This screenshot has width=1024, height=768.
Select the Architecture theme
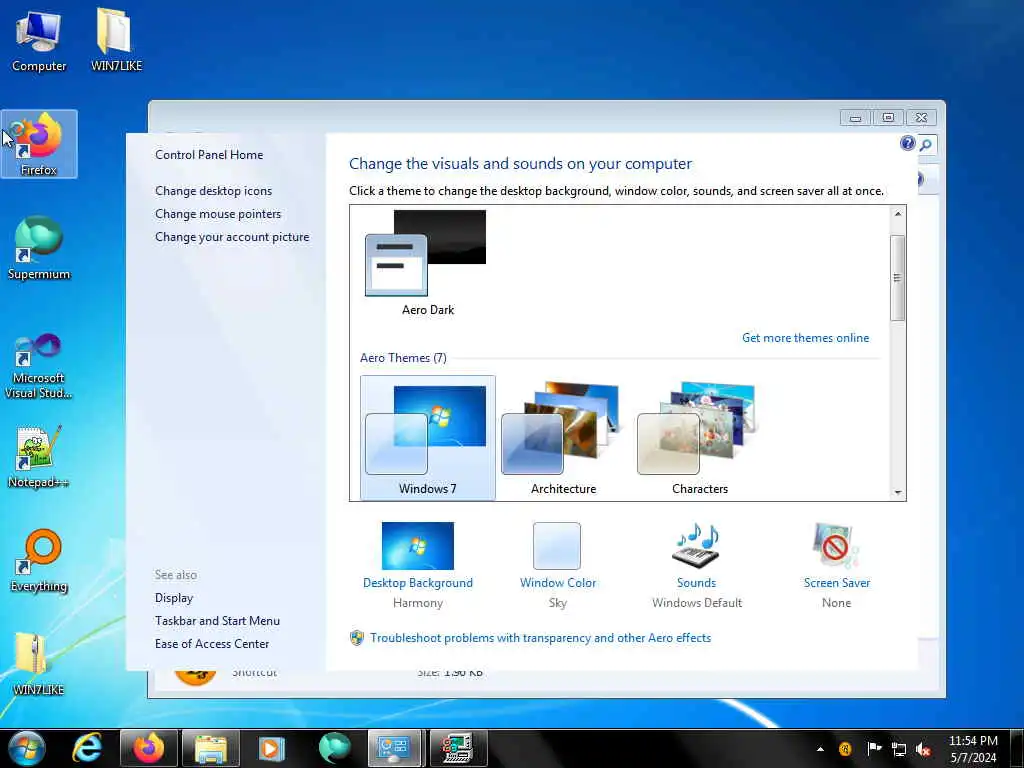pos(563,438)
